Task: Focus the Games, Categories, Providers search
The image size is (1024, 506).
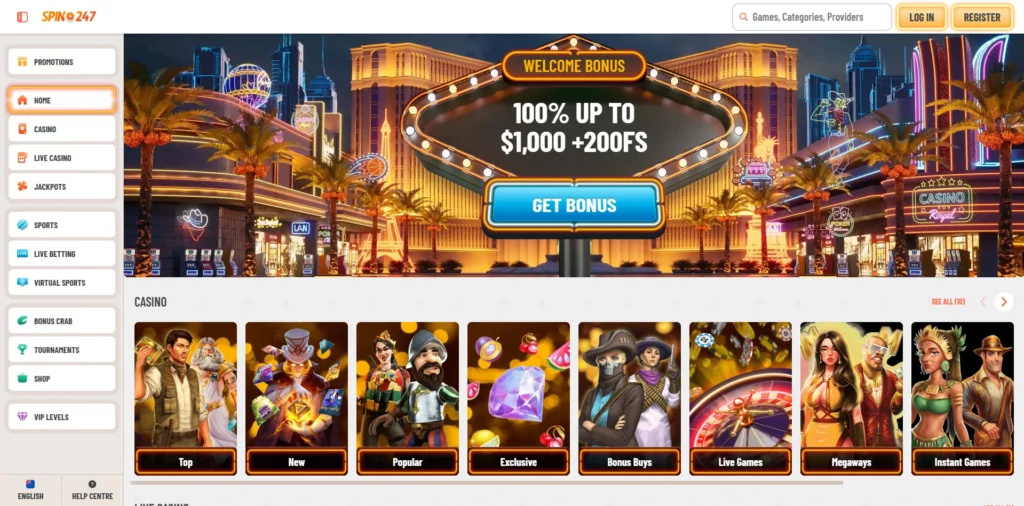Action: click(x=812, y=17)
